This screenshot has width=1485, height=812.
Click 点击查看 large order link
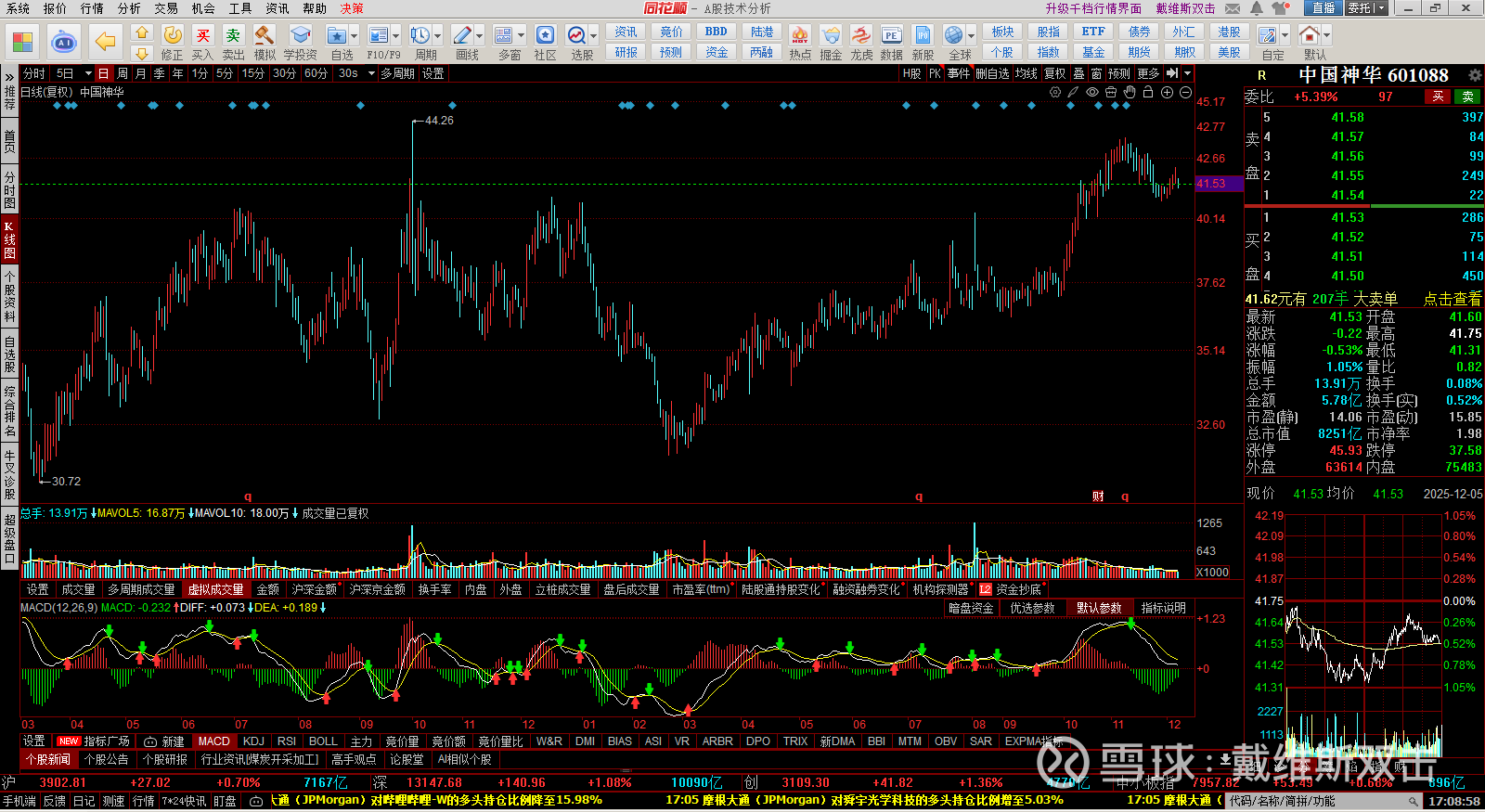point(1453,299)
